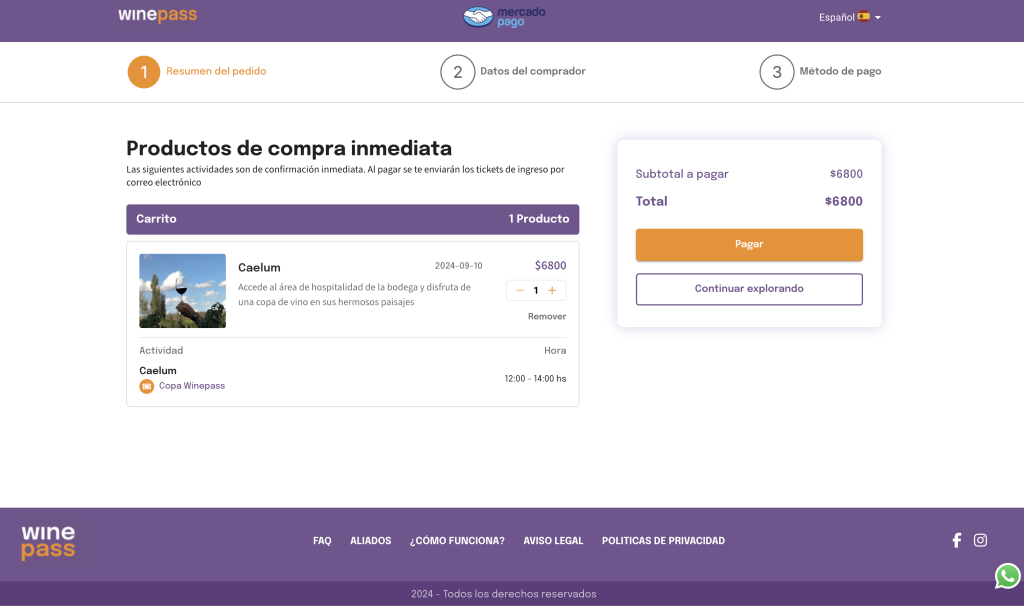Viewport: 1024px width, 606px height.
Task: Remove Caelum from the cart
Action: (547, 316)
